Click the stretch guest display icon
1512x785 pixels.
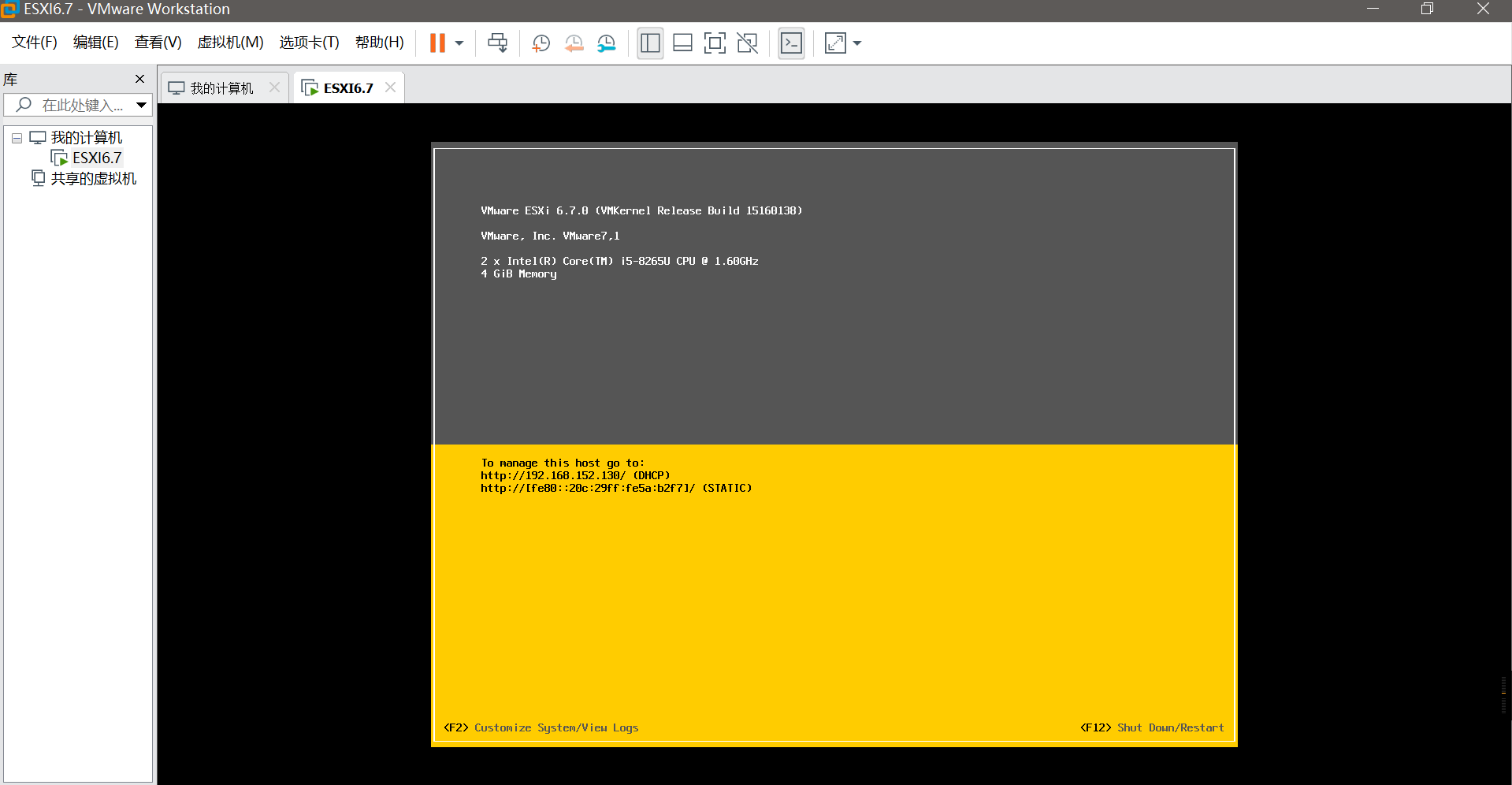coord(835,43)
